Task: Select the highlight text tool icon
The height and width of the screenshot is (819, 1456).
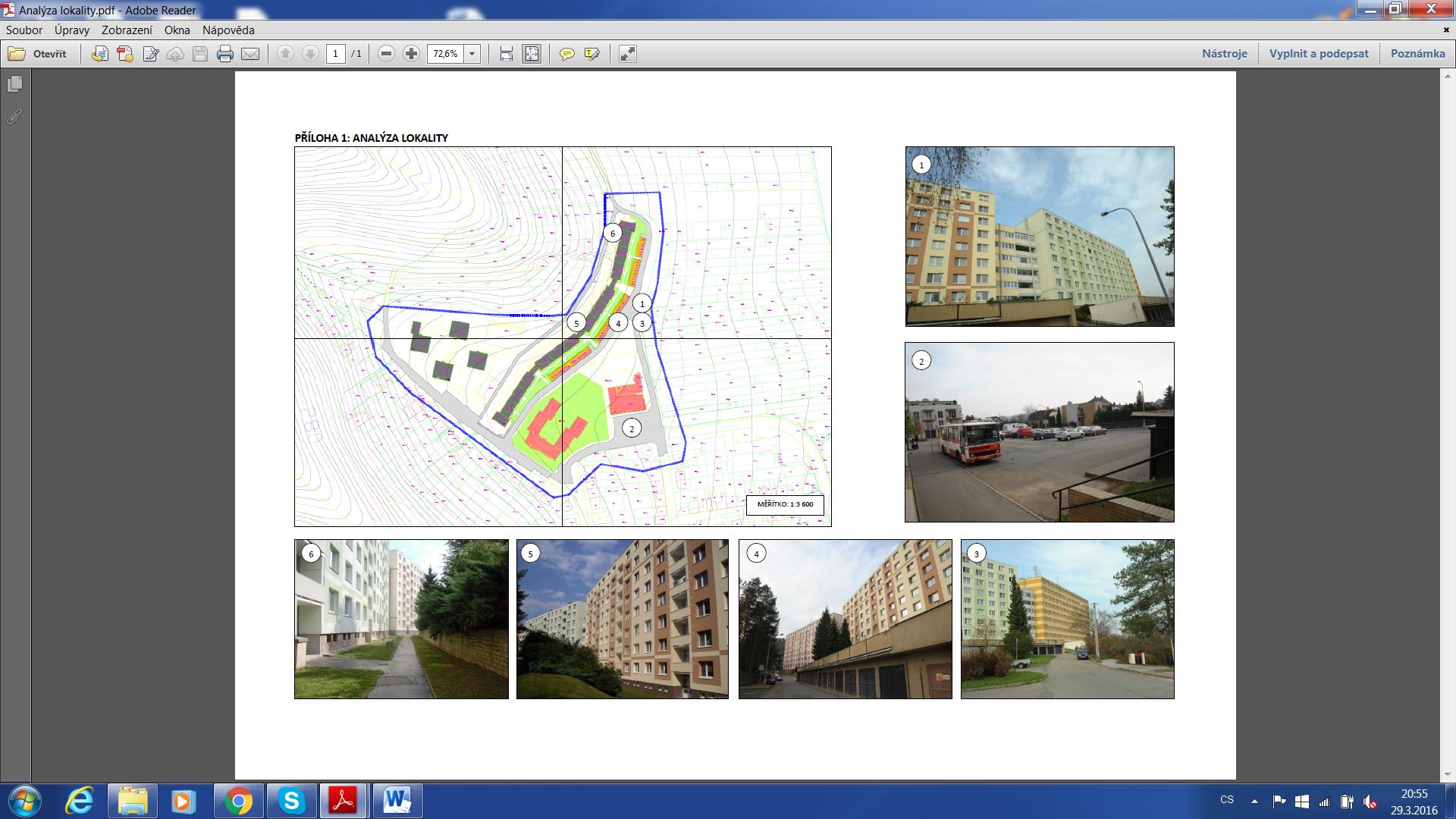Action: pos(591,54)
